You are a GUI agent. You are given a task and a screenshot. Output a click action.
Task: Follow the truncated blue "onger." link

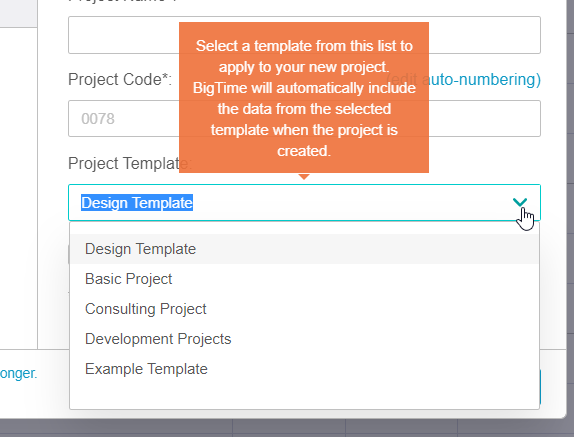pos(19,373)
